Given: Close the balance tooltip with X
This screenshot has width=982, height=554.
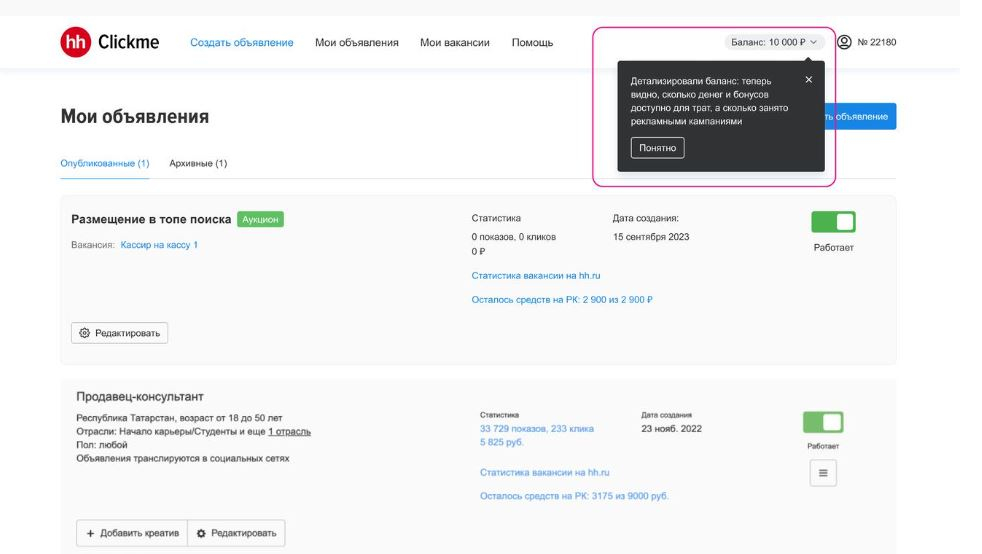Looking at the screenshot, I should pyautogui.click(x=809, y=80).
